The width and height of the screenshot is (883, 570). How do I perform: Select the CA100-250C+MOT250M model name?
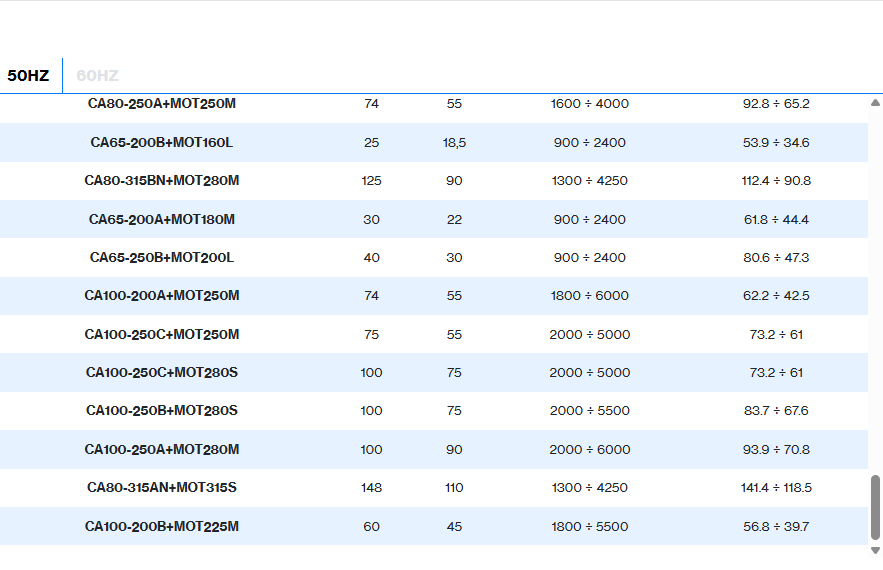pos(161,335)
